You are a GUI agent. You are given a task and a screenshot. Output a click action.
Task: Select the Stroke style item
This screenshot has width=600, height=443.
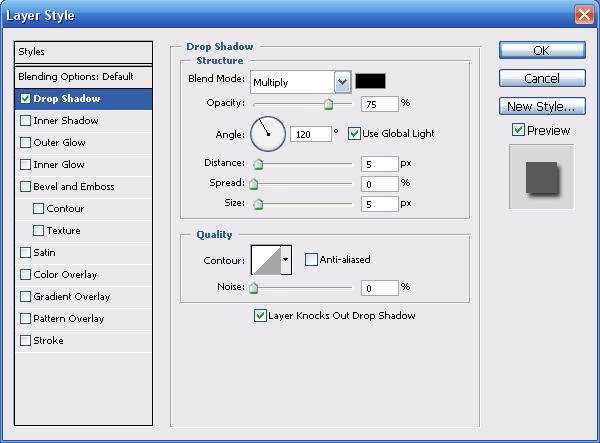click(48, 341)
